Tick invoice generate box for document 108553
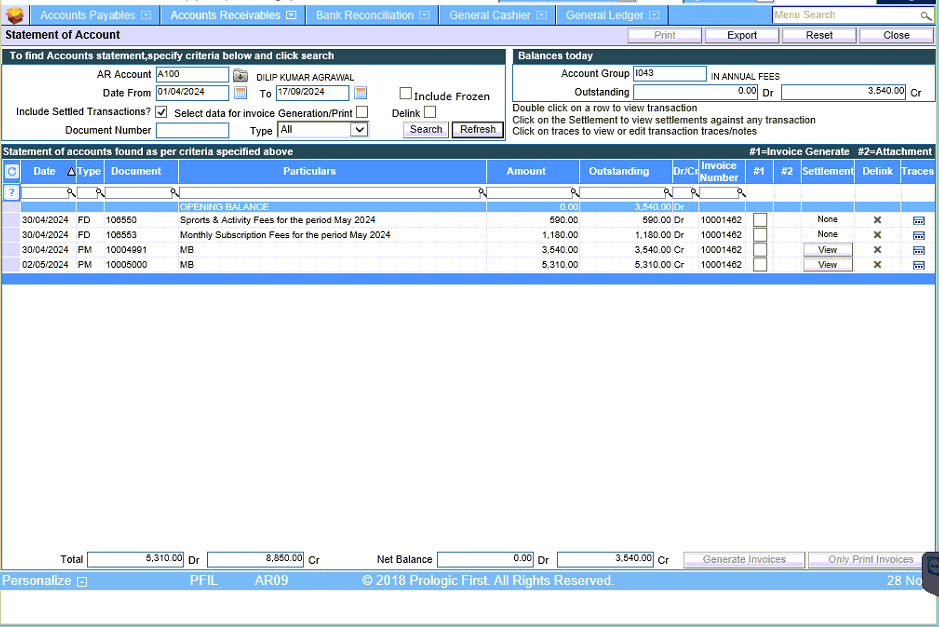 click(760, 235)
